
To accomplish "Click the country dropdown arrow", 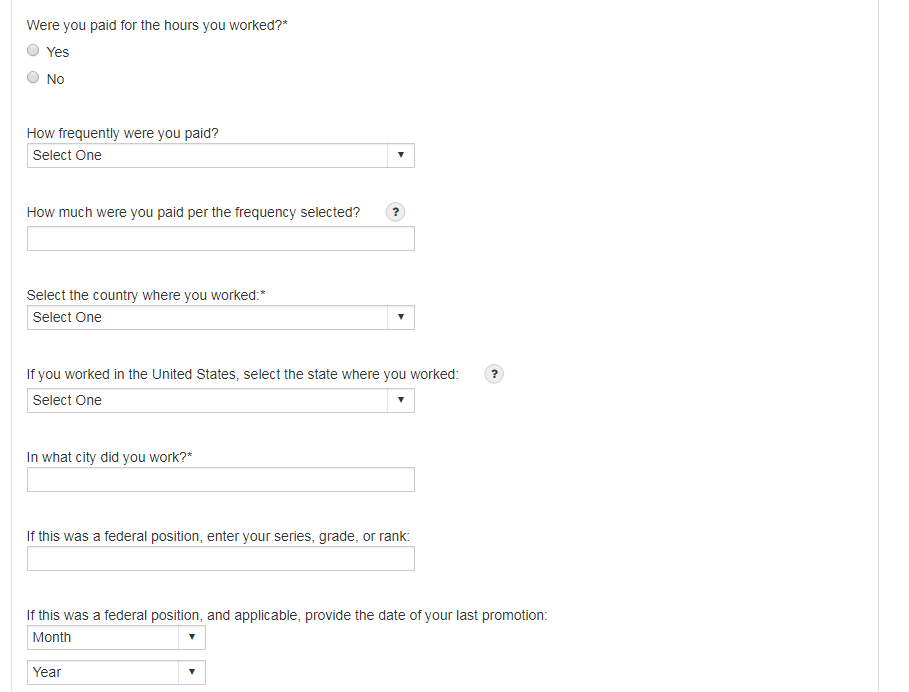I will tap(400, 318).
